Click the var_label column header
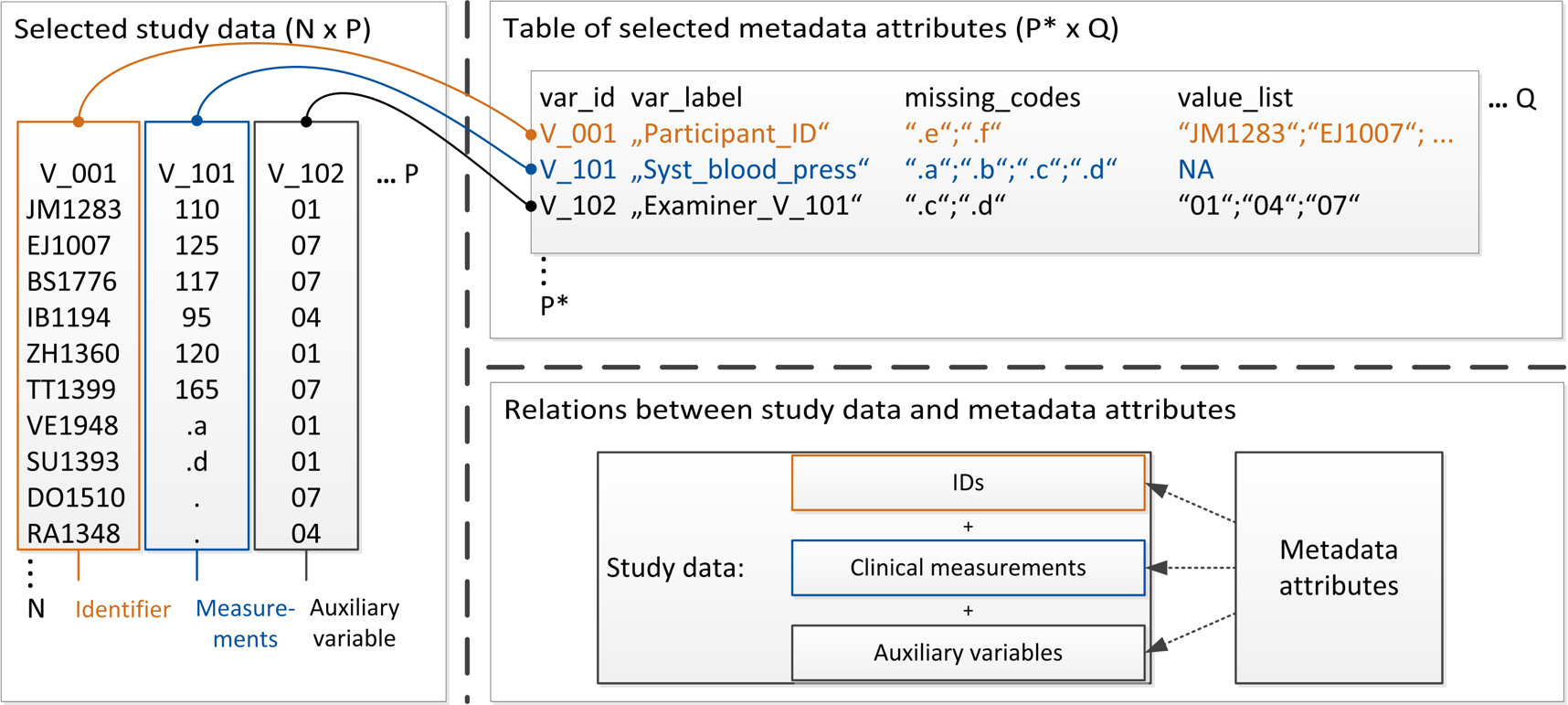Image resolution: width=1568 pixels, height=705 pixels. click(686, 98)
